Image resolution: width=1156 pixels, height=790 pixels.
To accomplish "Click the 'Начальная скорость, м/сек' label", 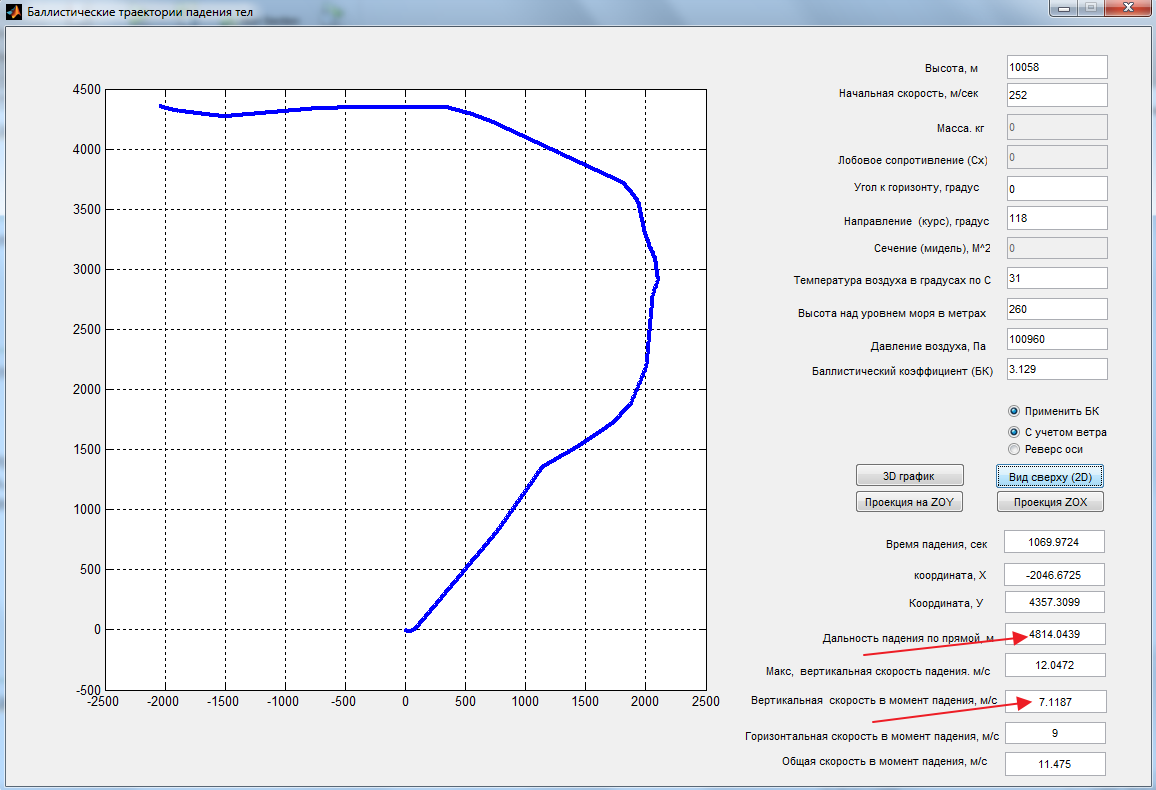I will pyautogui.click(x=908, y=94).
